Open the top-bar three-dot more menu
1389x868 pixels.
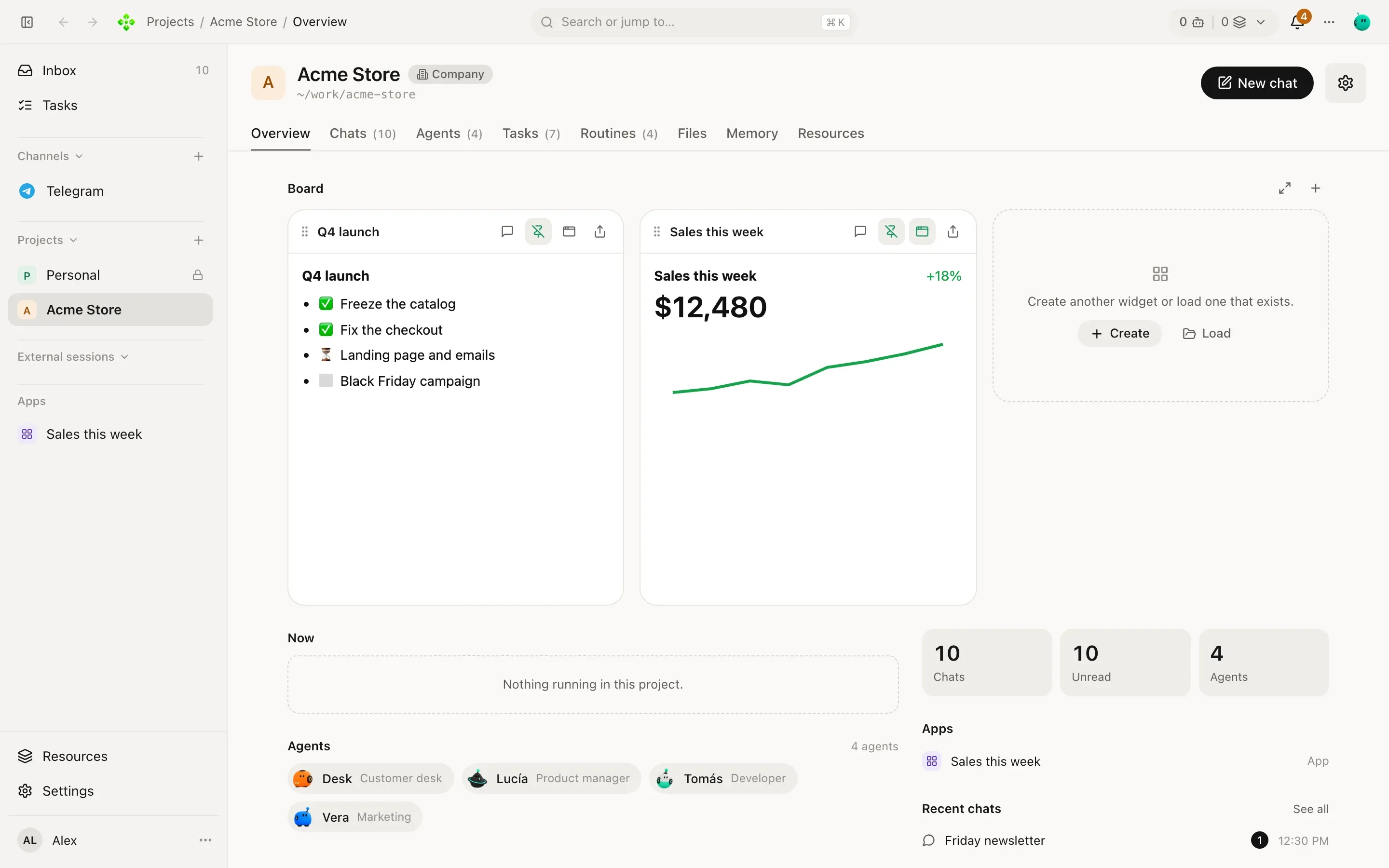click(1329, 22)
